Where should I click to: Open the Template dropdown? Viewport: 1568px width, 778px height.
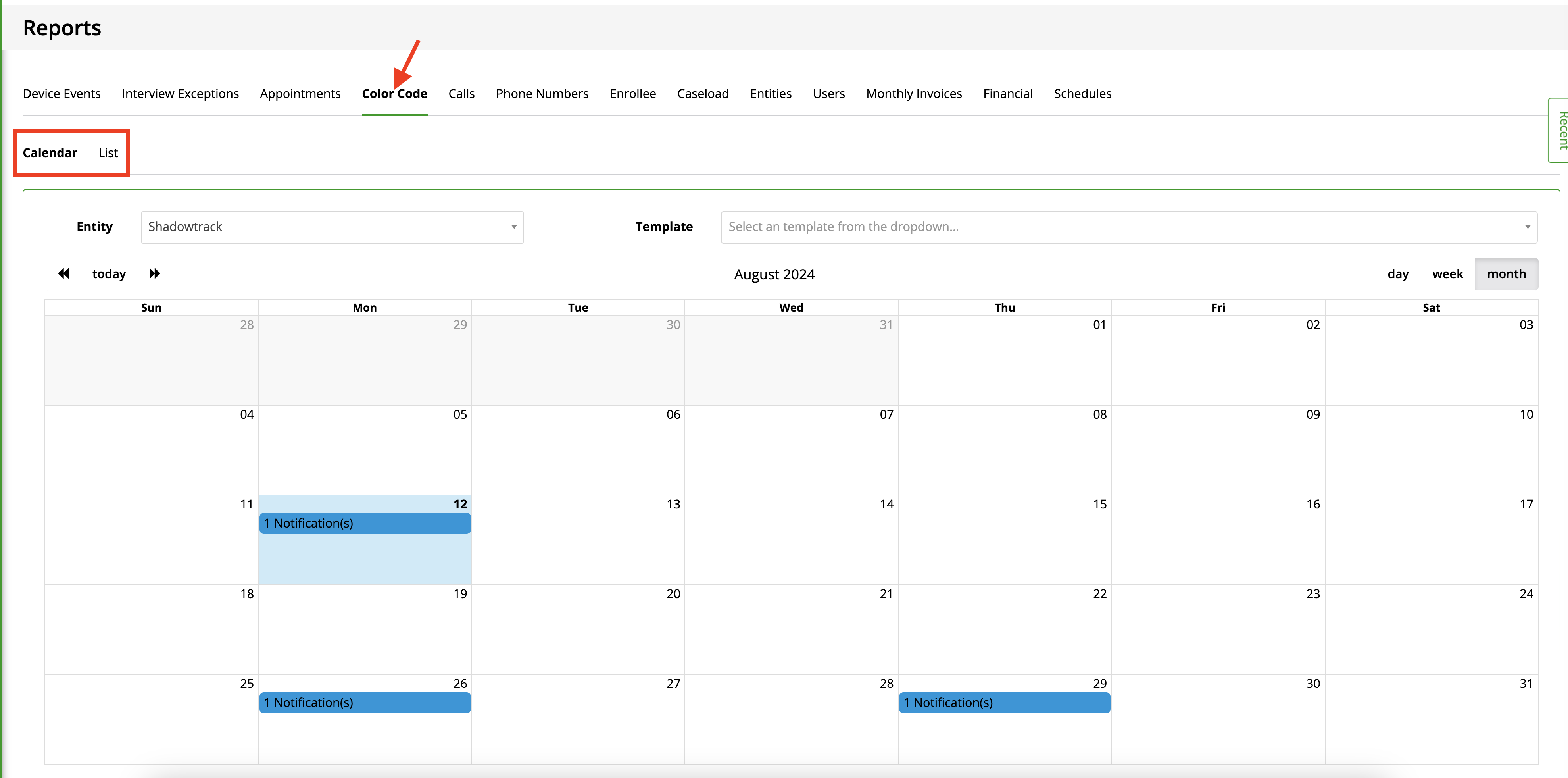[1128, 227]
